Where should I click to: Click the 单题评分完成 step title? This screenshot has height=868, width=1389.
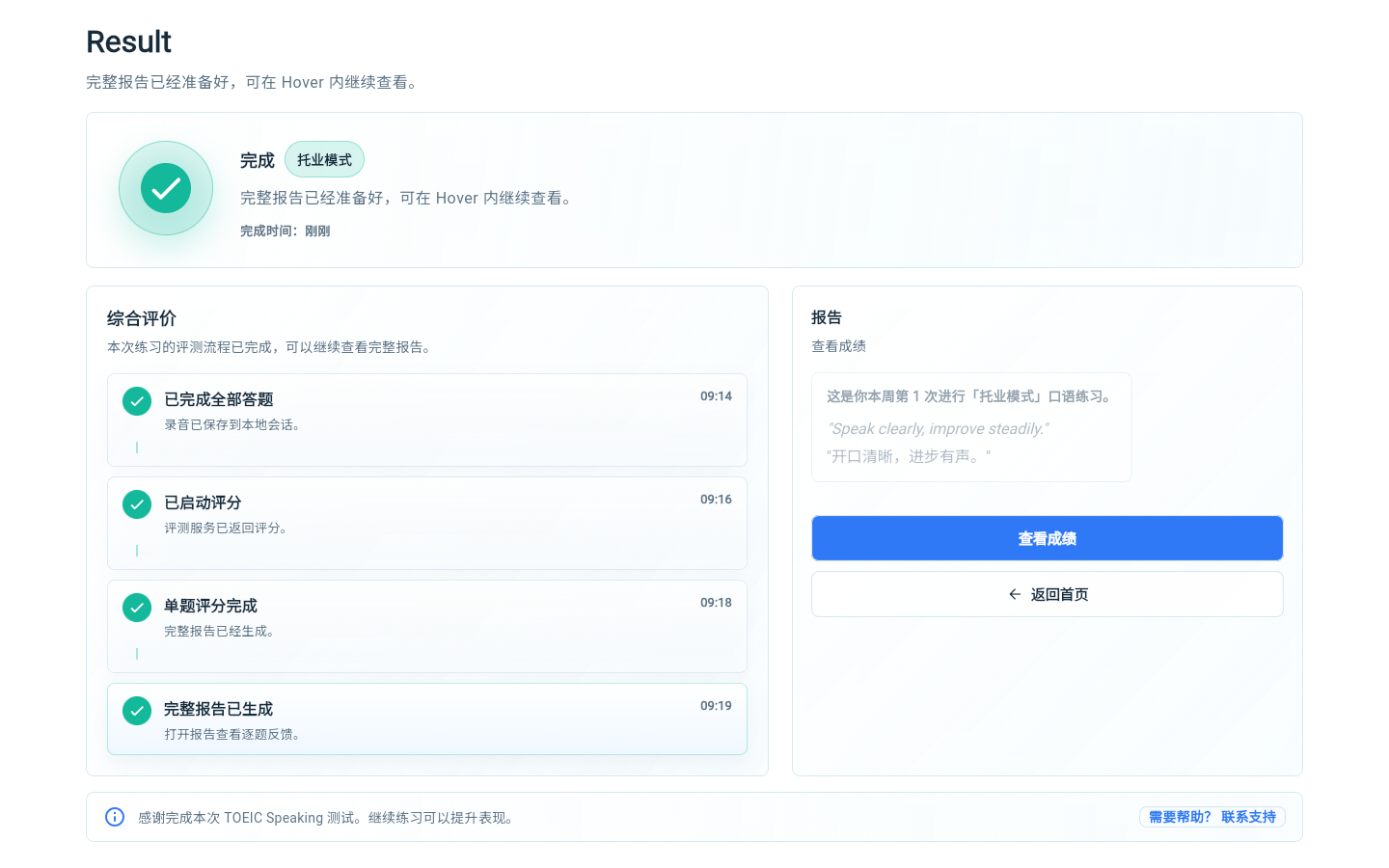pyautogui.click(x=210, y=606)
